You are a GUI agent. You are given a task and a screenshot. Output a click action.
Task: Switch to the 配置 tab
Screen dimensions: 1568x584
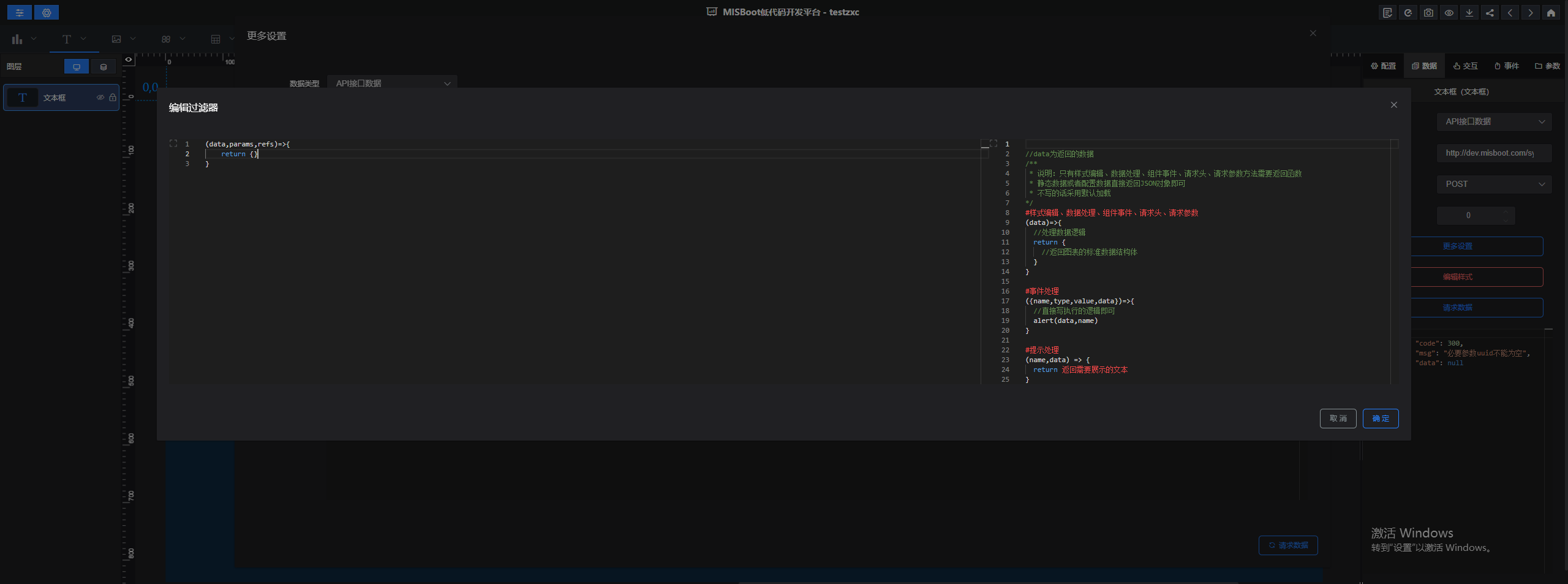[1384, 66]
